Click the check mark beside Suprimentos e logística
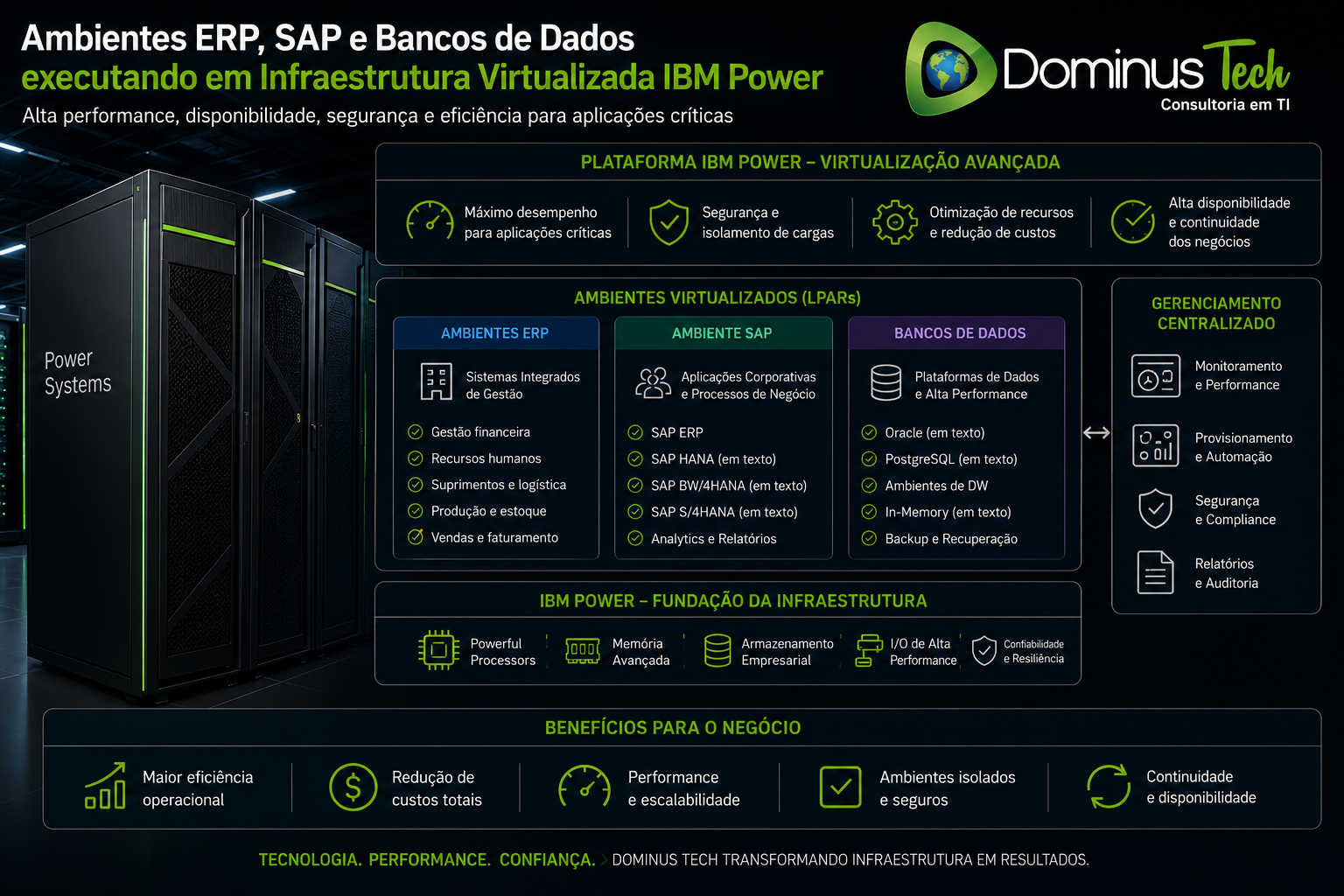The height and width of the screenshot is (896, 1344). (x=416, y=484)
